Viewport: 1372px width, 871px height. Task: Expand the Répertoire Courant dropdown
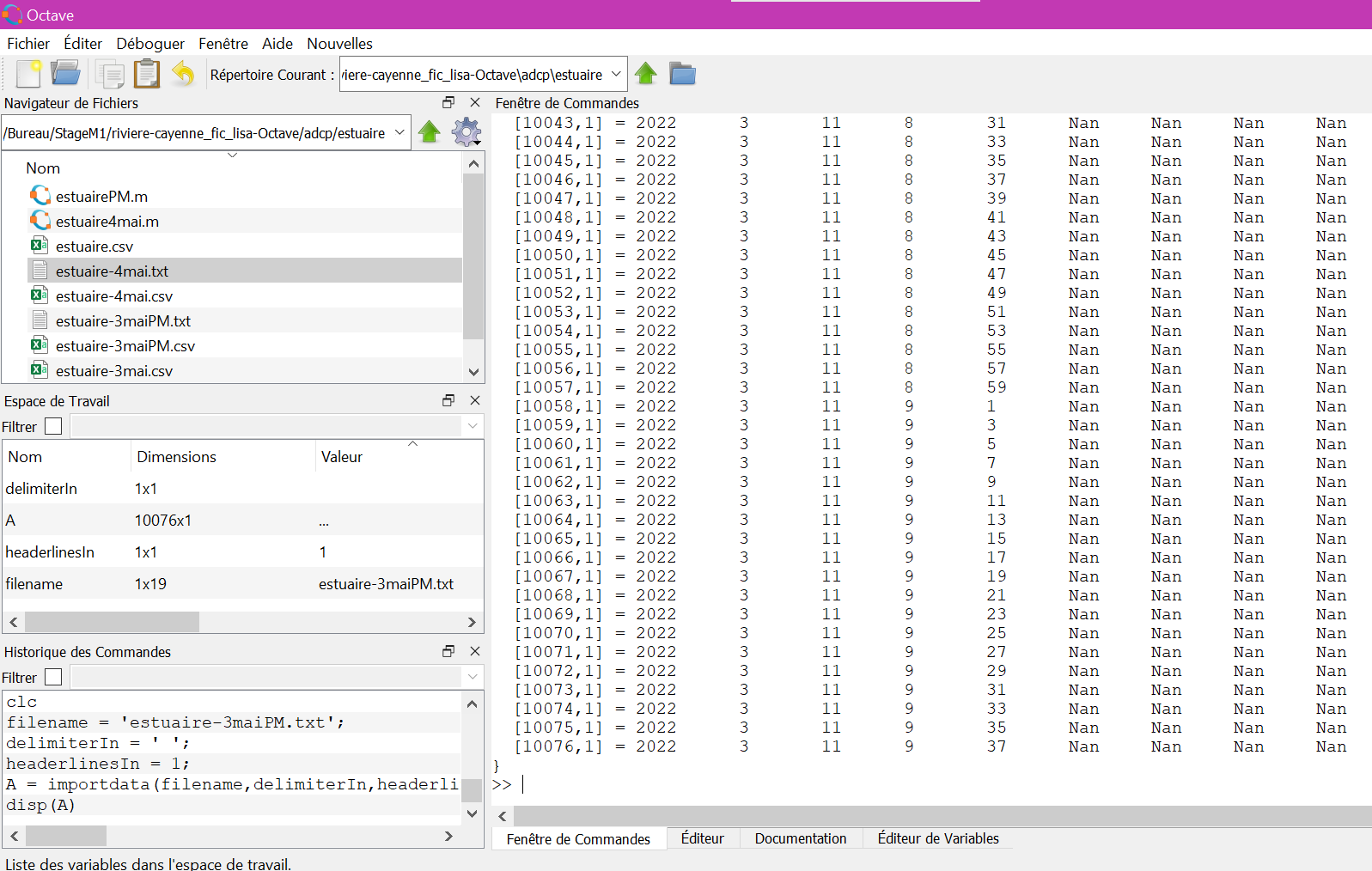[x=615, y=75]
